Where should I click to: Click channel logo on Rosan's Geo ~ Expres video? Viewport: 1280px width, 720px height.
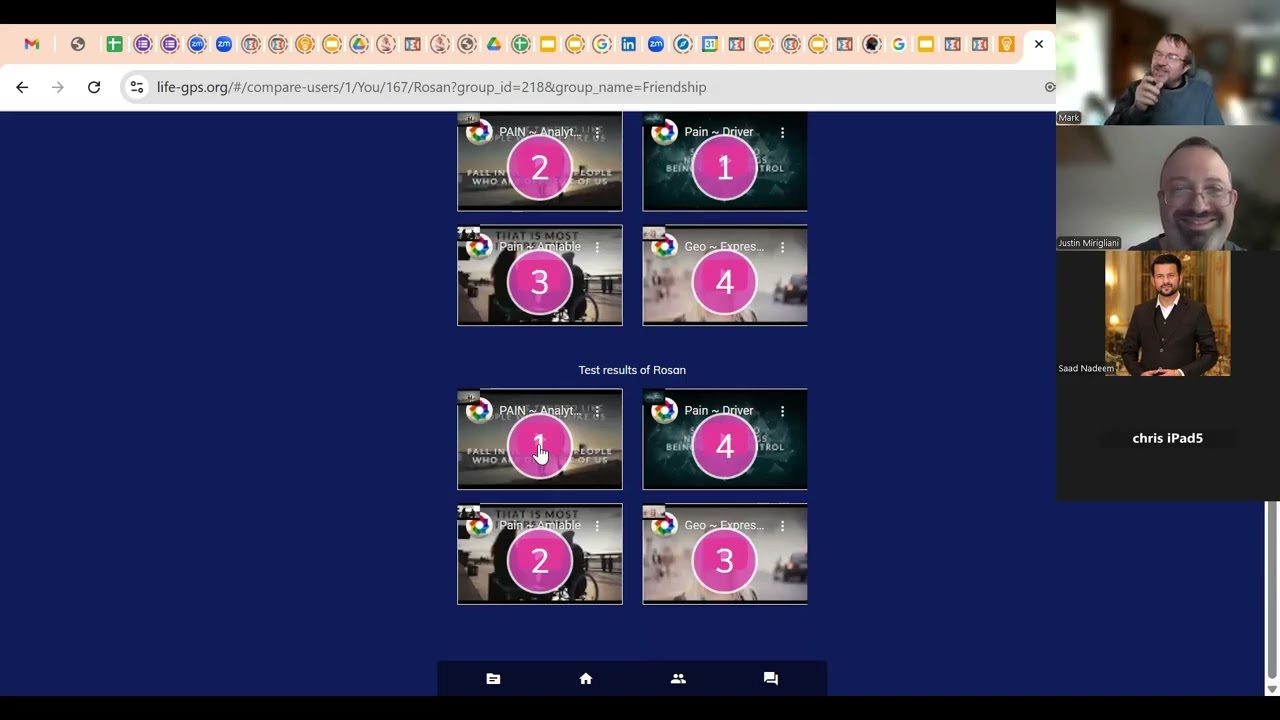(x=664, y=525)
